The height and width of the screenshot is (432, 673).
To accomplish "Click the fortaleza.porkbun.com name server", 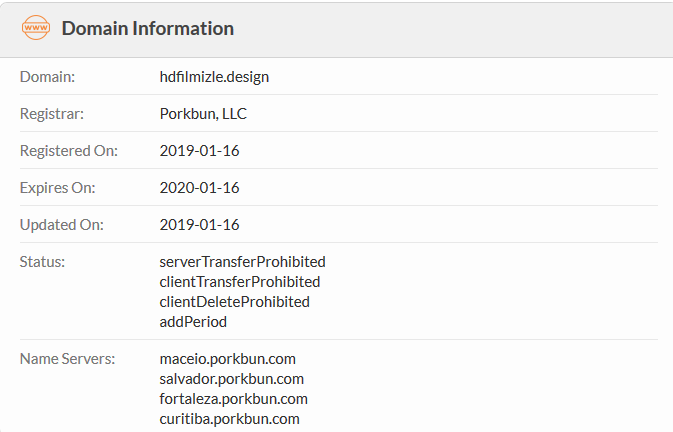I will (x=233, y=399).
